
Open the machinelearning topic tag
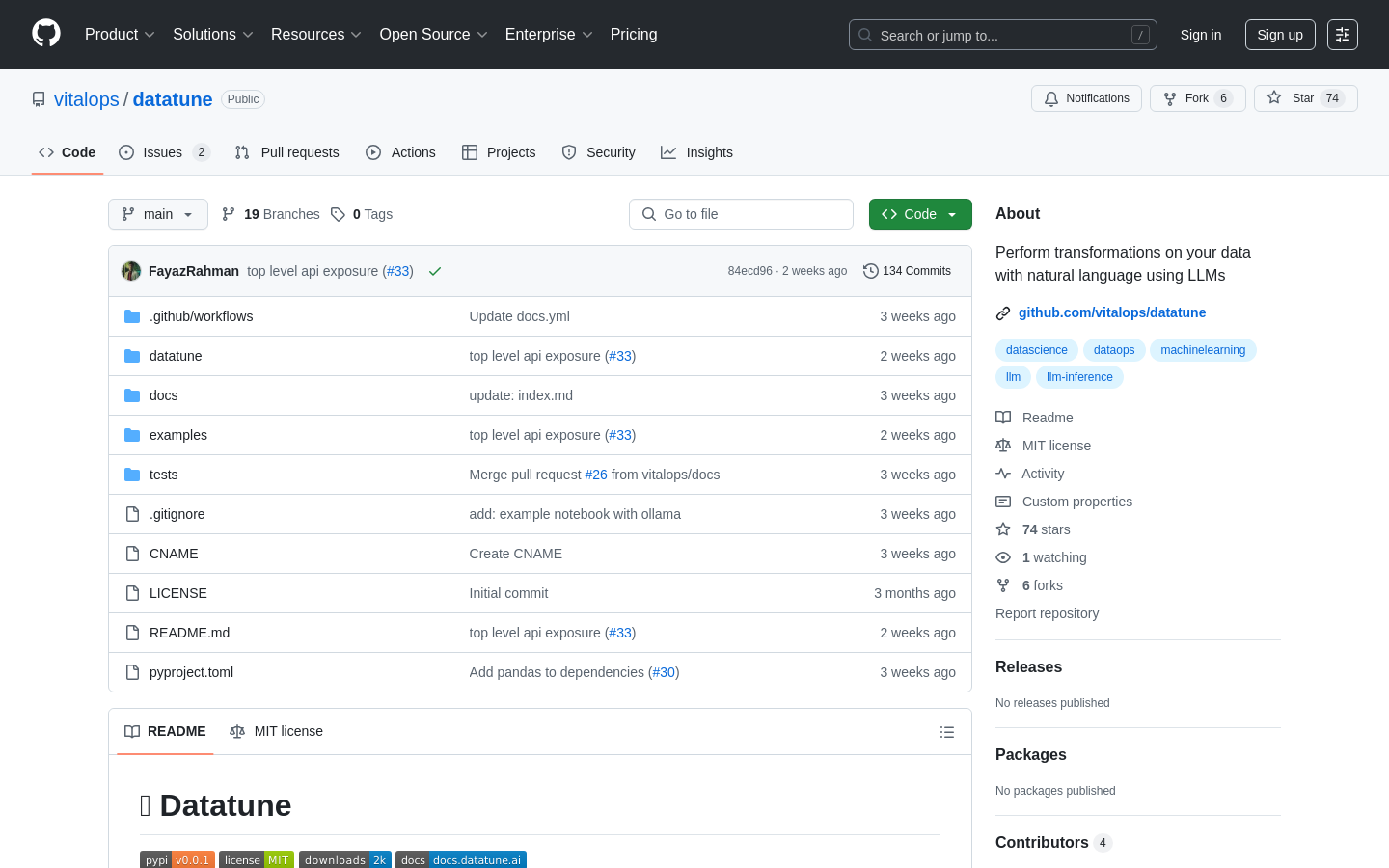(x=1203, y=350)
